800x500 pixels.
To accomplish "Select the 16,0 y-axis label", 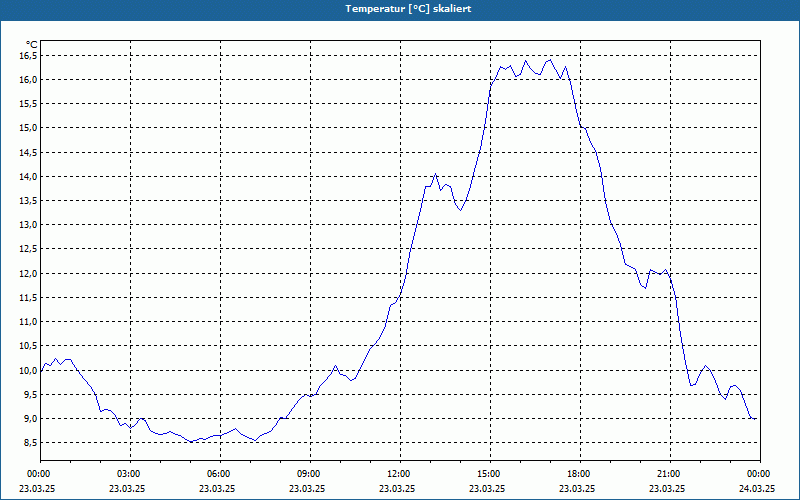I will pos(29,79).
